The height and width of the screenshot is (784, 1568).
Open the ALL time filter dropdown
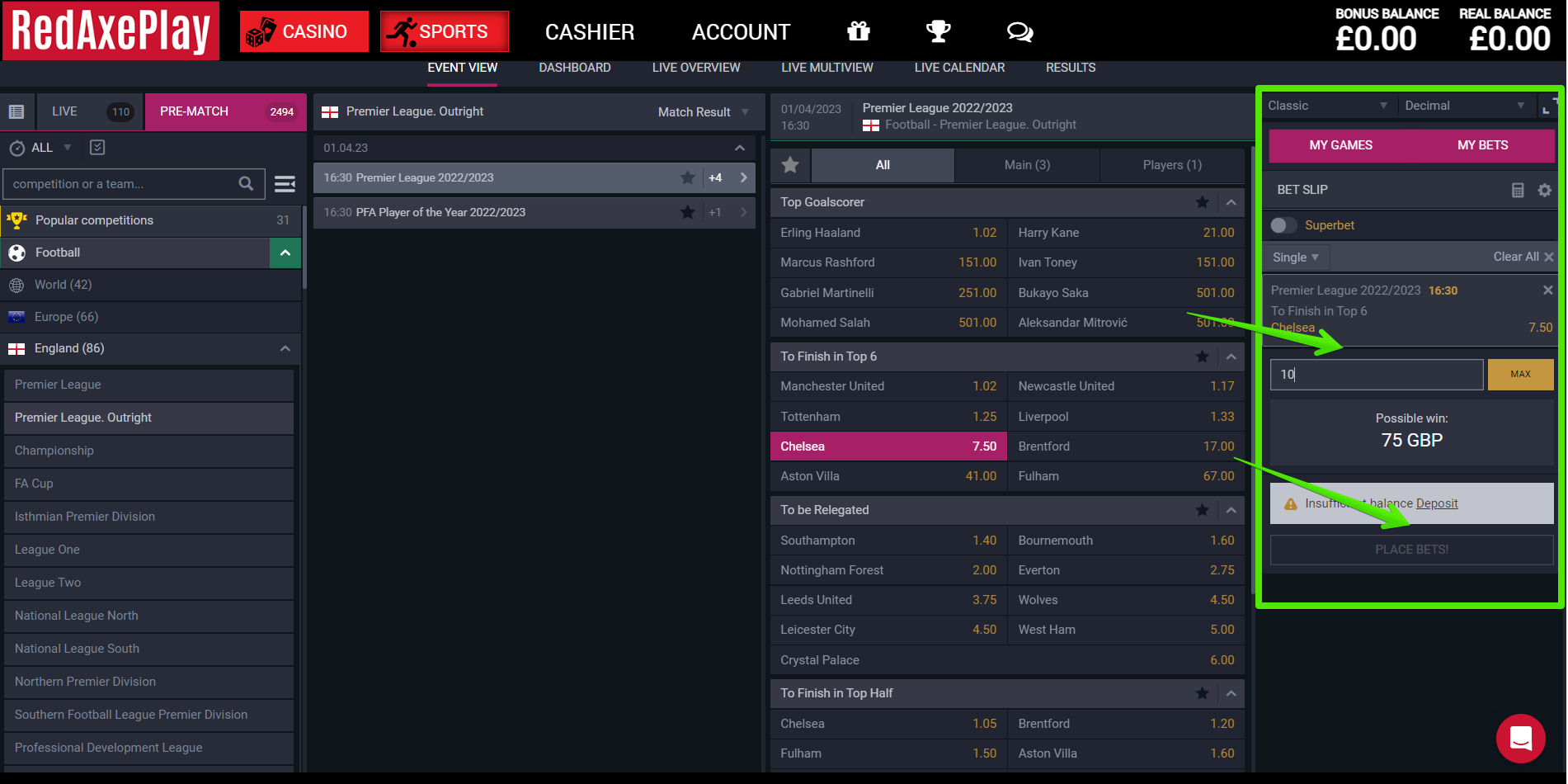click(50, 148)
